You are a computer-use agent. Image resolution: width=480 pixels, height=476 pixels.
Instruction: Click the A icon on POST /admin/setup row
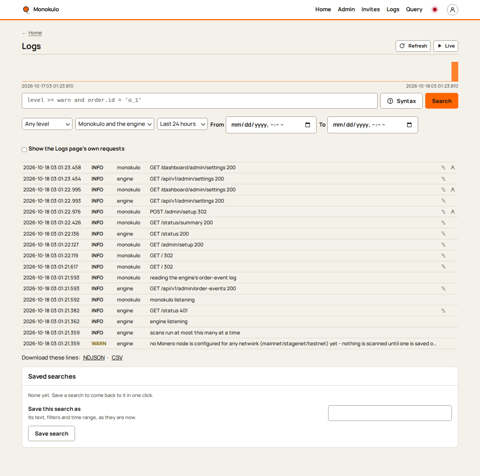(453, 212)
